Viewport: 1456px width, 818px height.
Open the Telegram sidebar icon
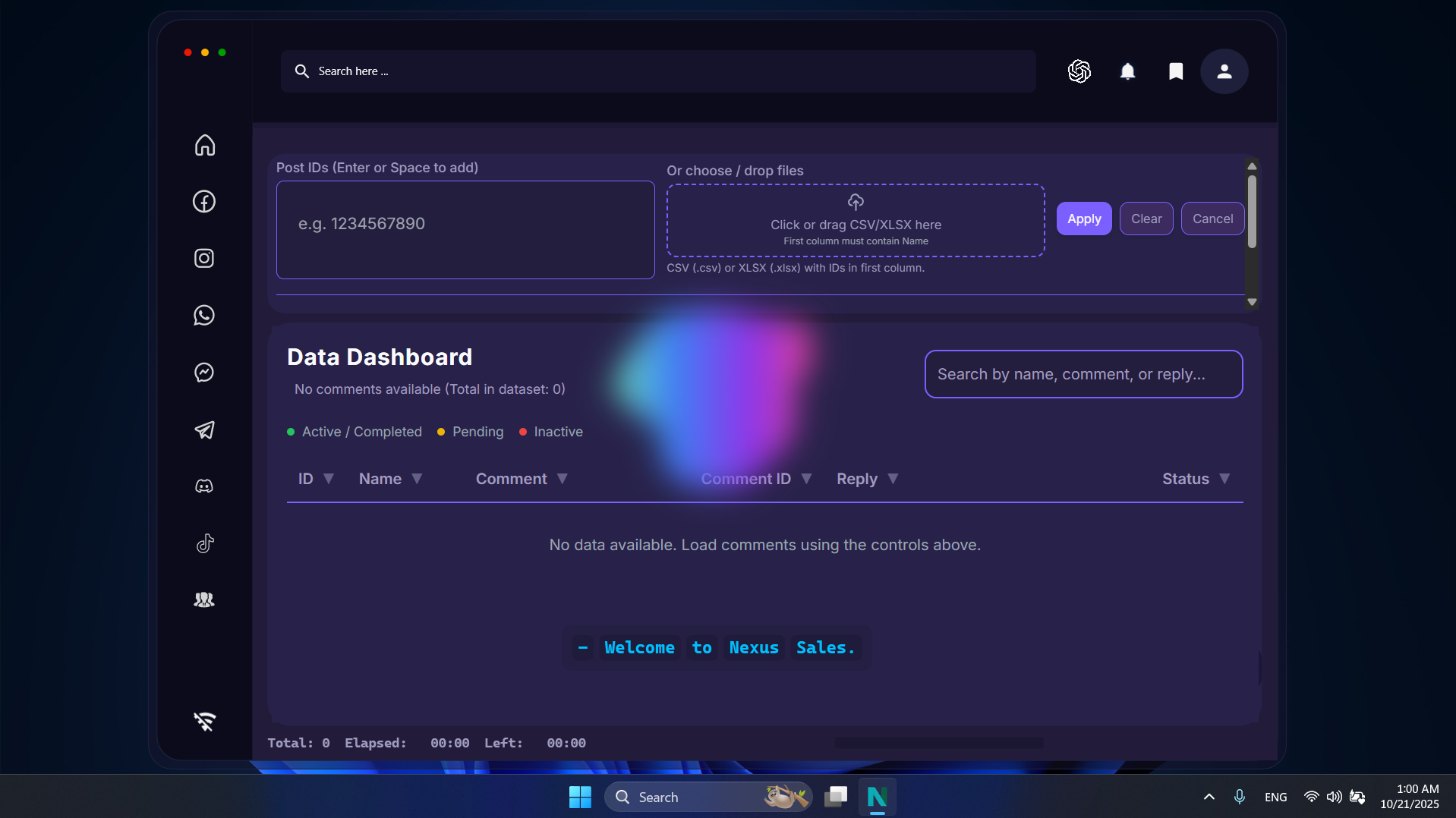tap(203, 430)
